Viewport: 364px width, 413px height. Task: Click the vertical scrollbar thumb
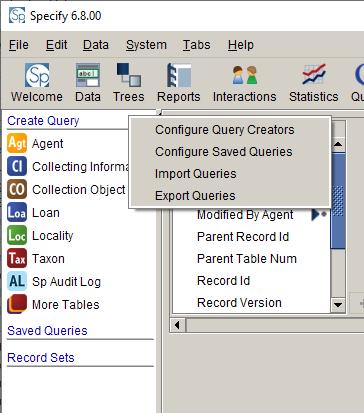(338, 201)
